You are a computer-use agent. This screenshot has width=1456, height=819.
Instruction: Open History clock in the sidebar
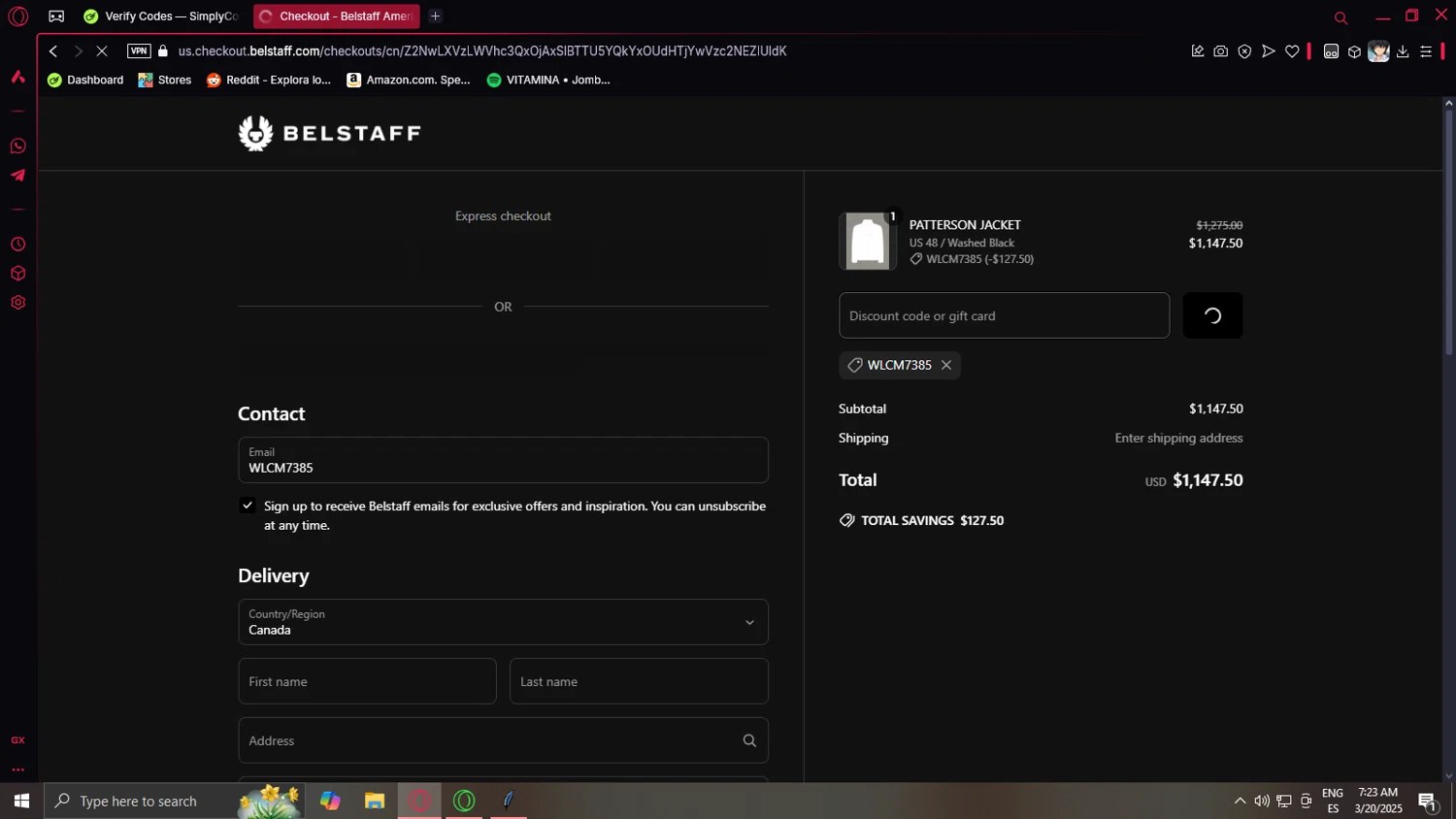[17, 245]
